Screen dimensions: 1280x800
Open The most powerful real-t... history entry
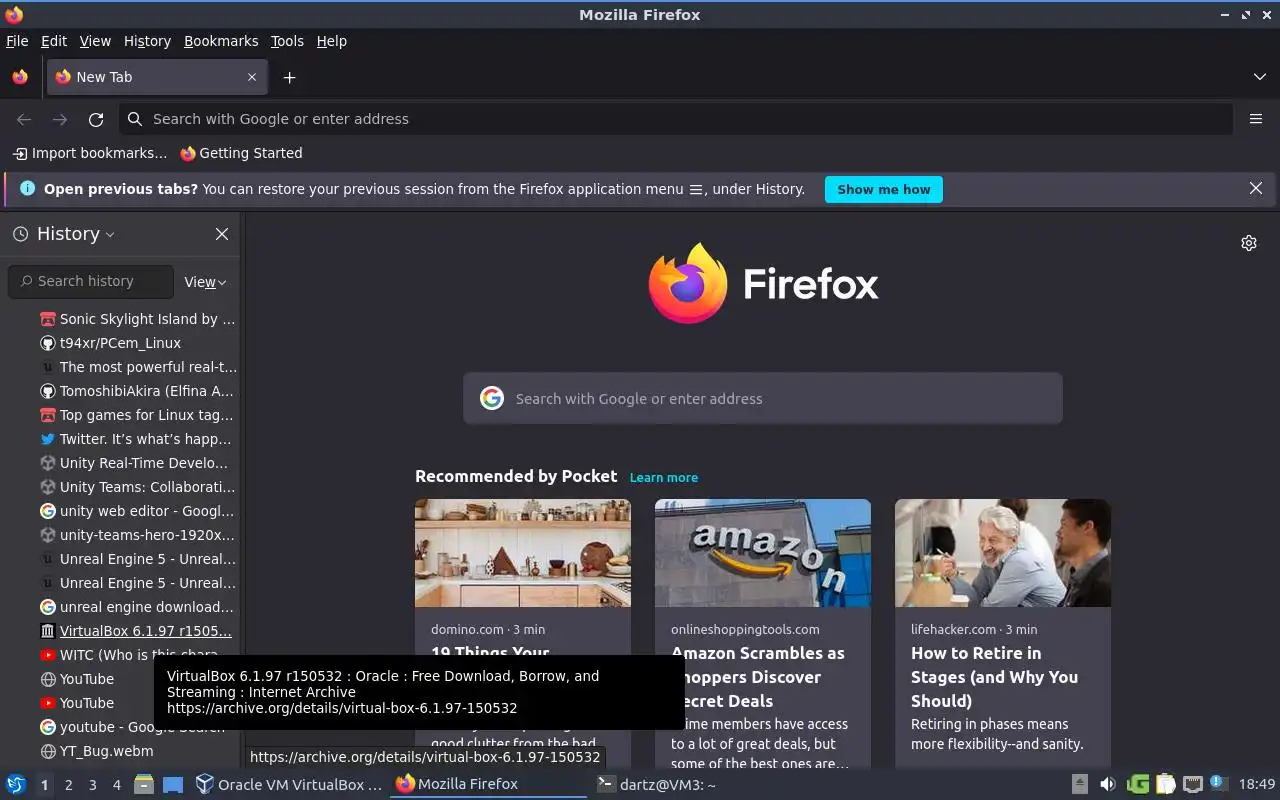[x=138, y=367]
